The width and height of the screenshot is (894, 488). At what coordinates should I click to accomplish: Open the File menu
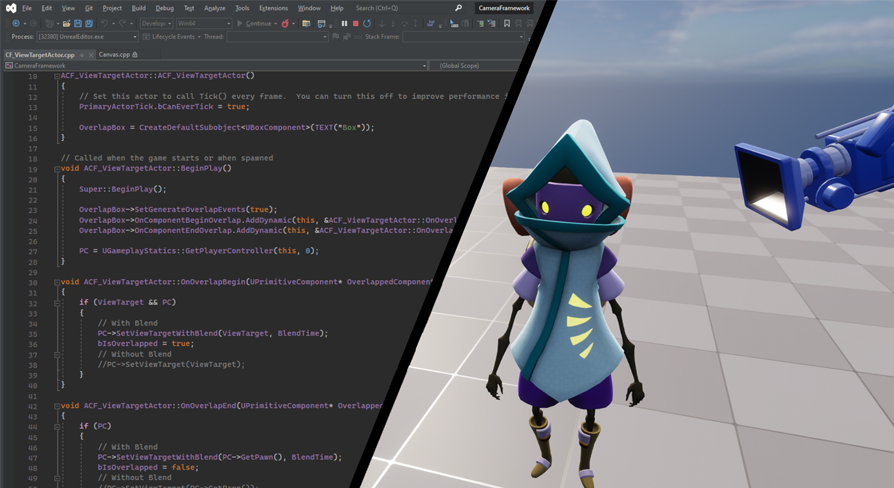[x=27, y=8]
